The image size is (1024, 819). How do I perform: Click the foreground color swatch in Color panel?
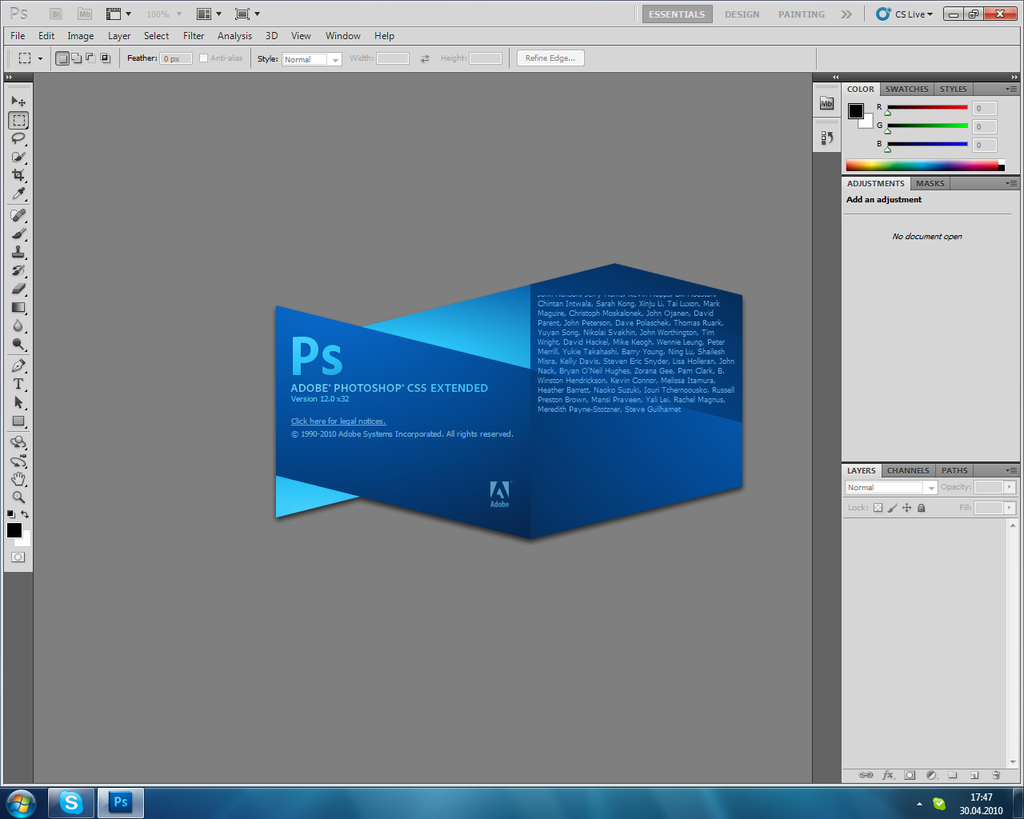coord(856,110)
